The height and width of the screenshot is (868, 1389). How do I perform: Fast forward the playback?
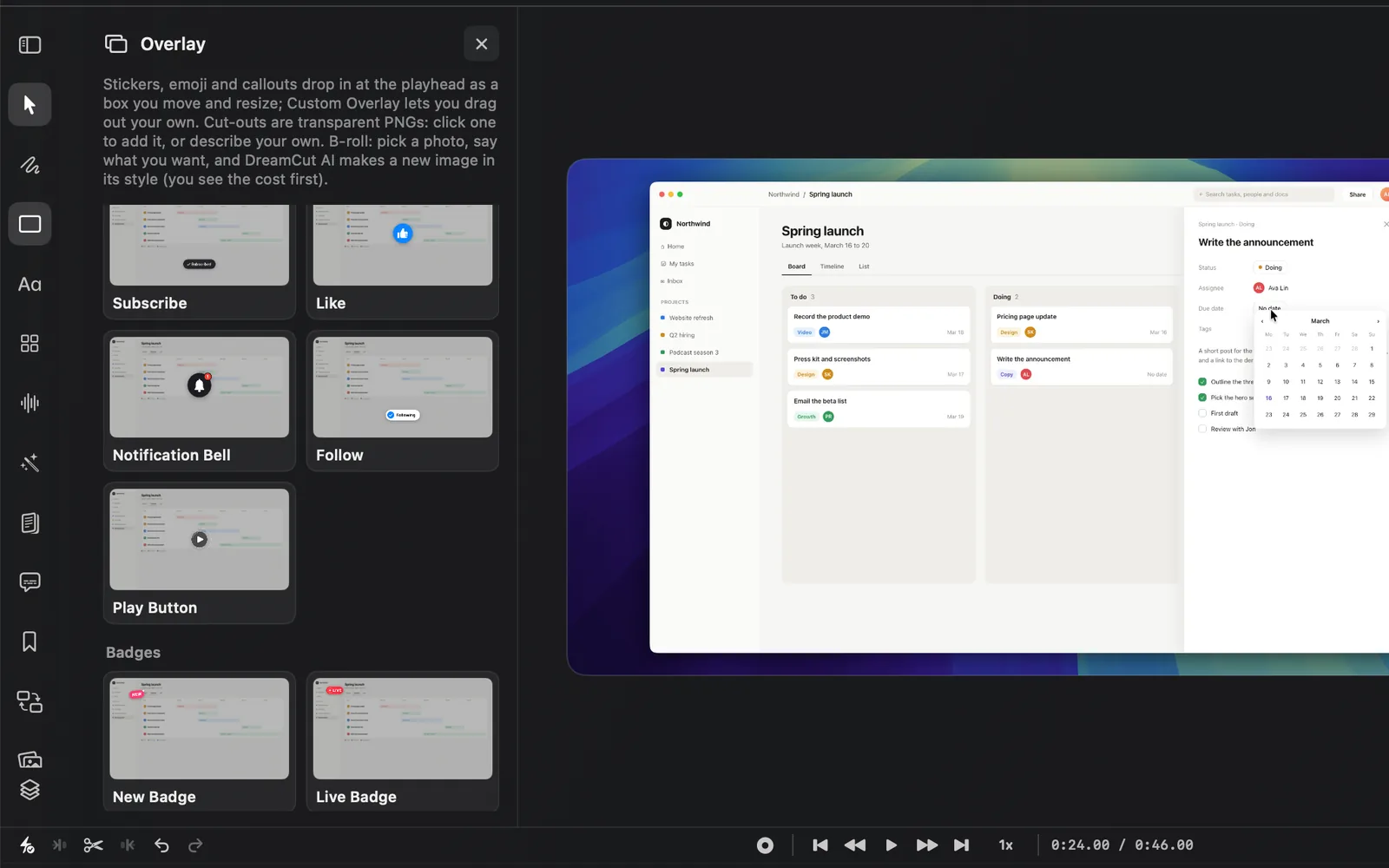tap(926, 845)
